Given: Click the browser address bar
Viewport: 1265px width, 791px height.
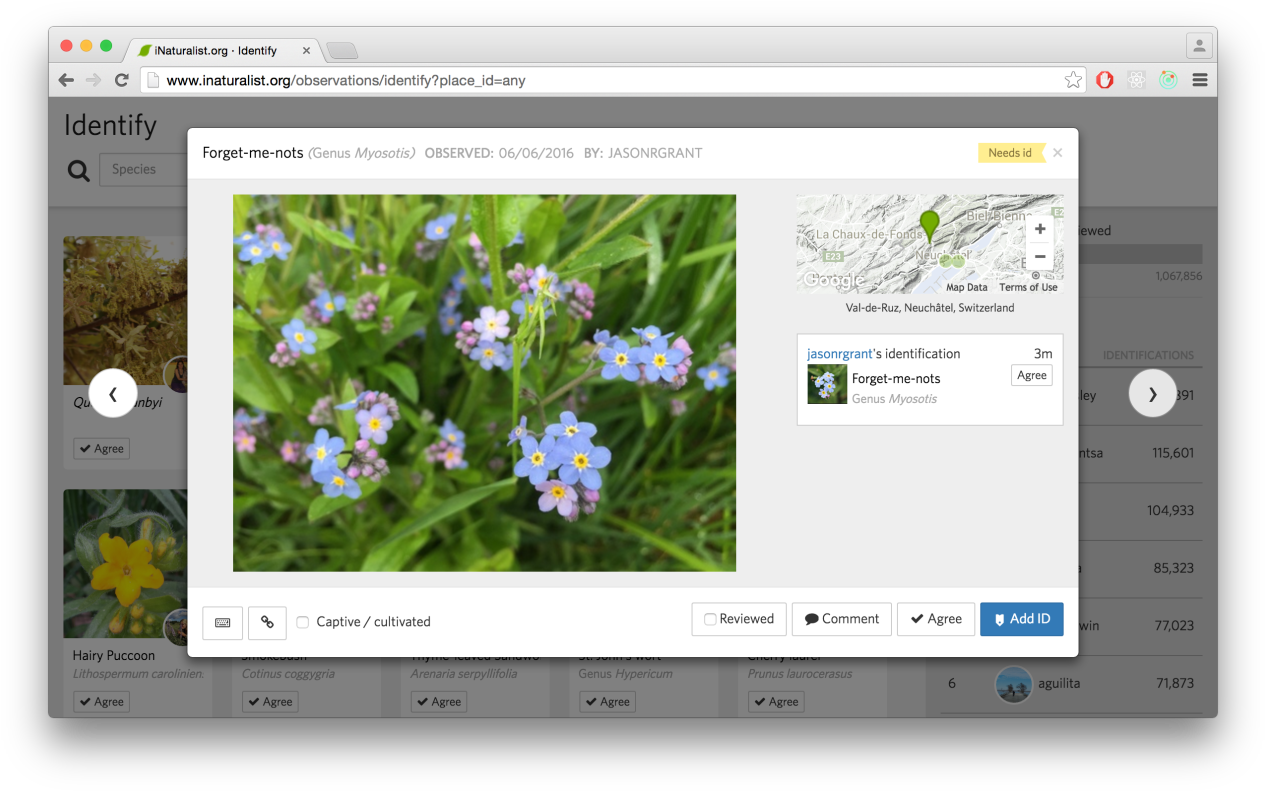Looking at the screenshot, I should (x=600, y=80).
